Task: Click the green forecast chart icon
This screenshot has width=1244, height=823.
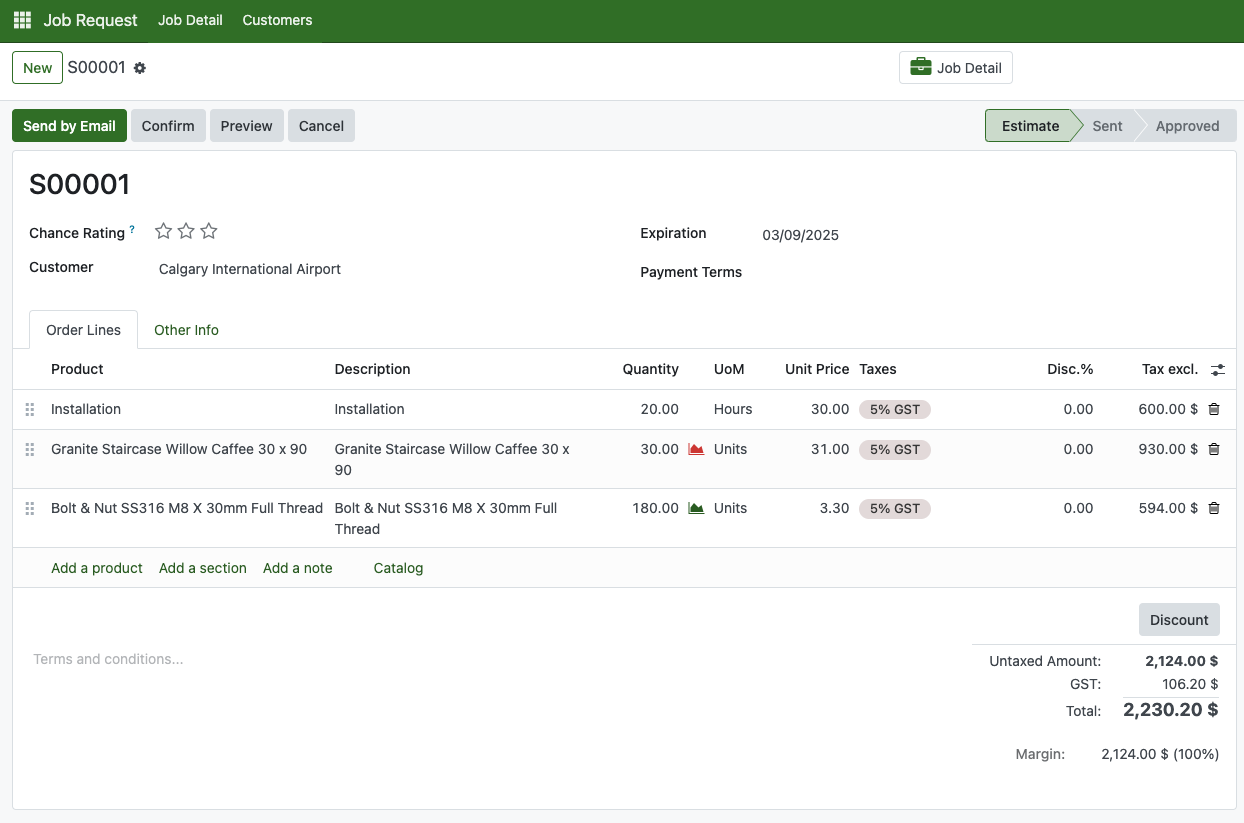Action: [x=696, y=508]
